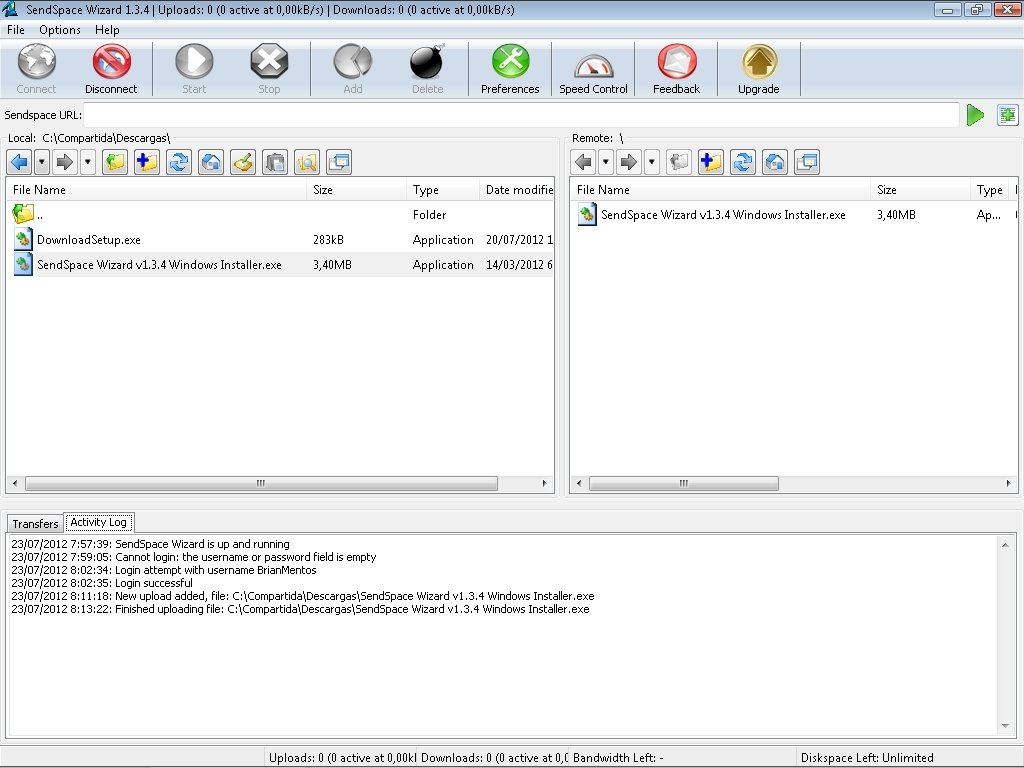The width and height of the screenshot is (1024, 768).
Task: Click the Remote pane horizontal scrollbar thumb
Action: (x=684, y=483)
